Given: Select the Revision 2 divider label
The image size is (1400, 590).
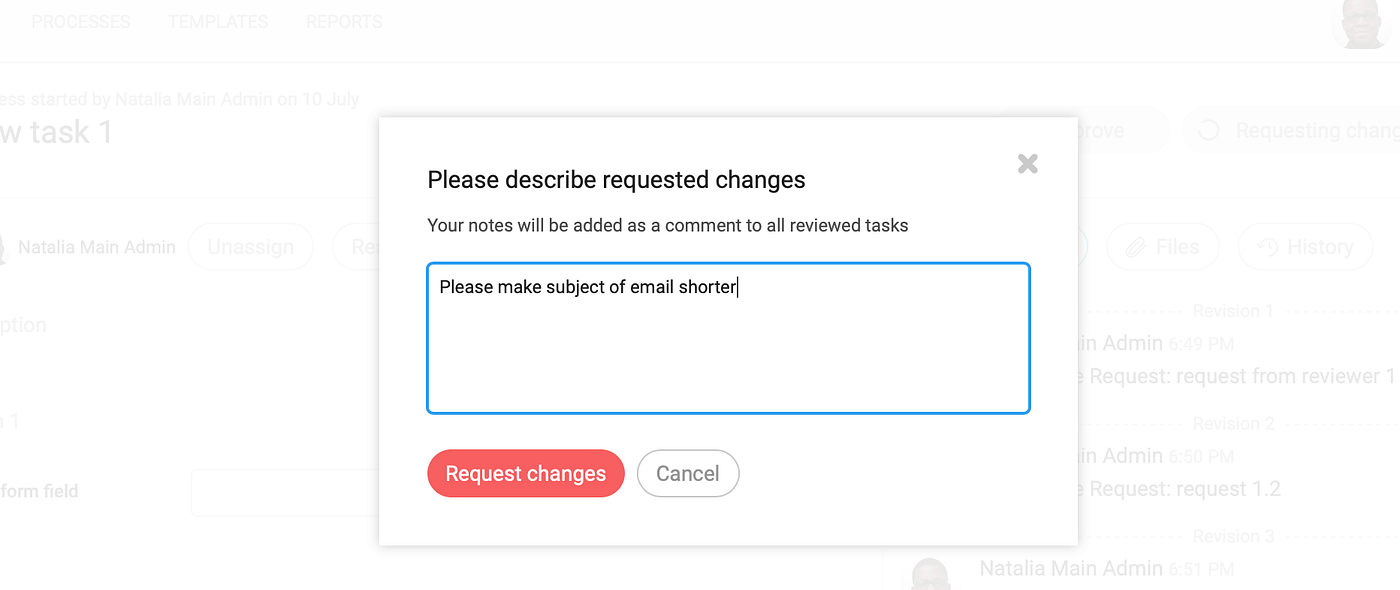Looking at the screenshot, I should [1233, 423].
